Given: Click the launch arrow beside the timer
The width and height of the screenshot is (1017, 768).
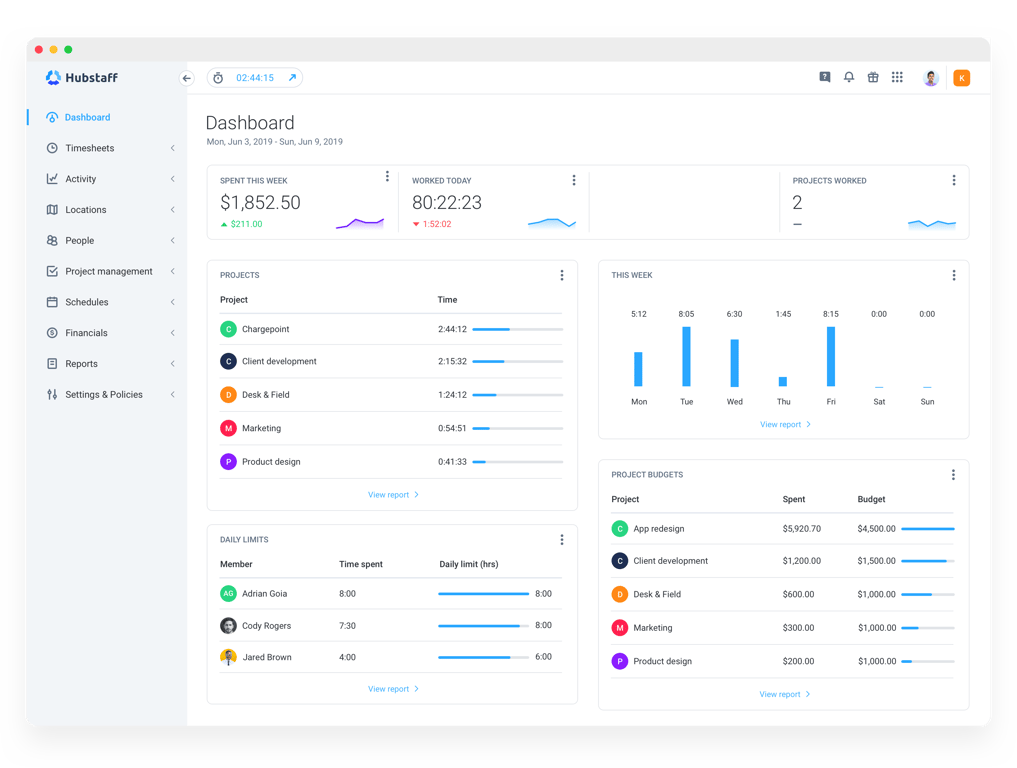Looking at the screenshot, I should 292,77.
